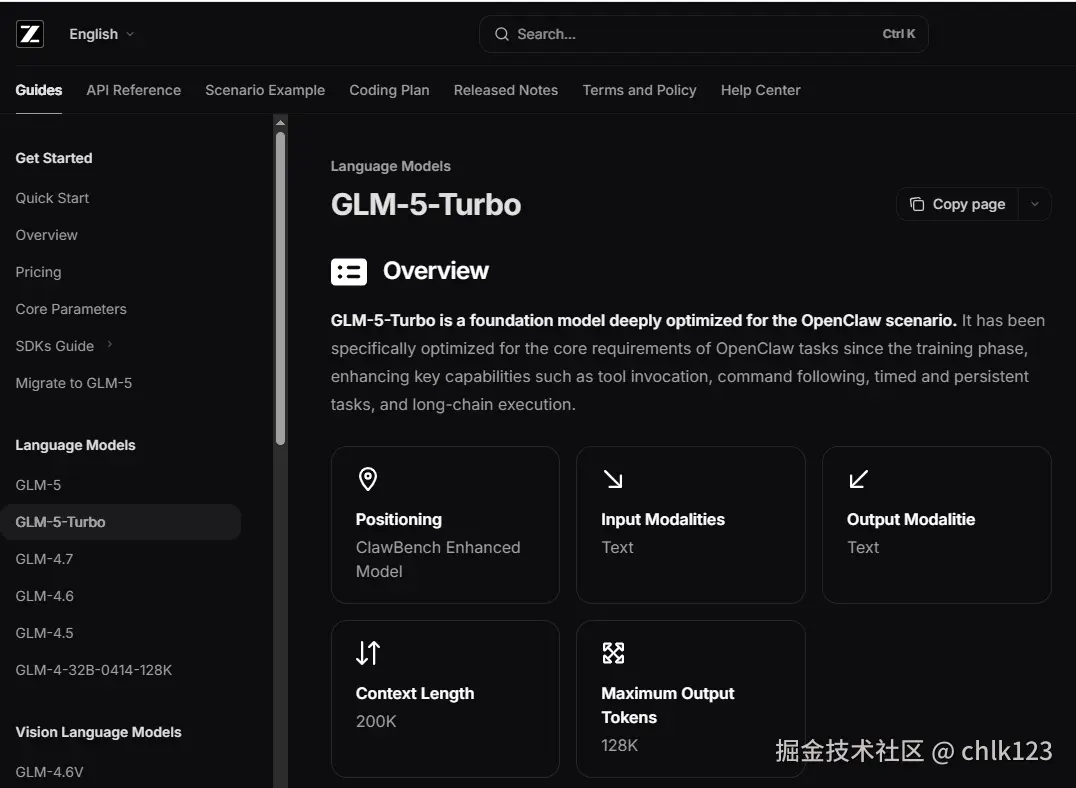This screenshot has height=788, width=1076.
Task: Go to the Help Center tab
Action: 760,90
